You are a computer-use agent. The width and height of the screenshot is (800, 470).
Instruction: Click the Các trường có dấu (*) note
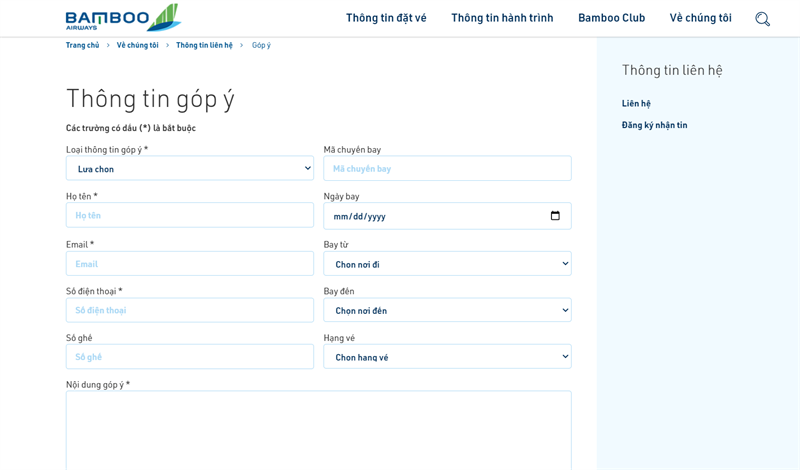click(131, 128)
